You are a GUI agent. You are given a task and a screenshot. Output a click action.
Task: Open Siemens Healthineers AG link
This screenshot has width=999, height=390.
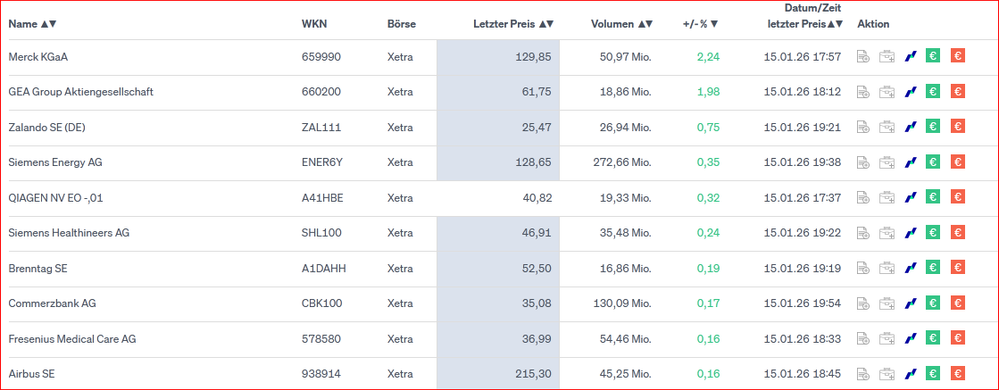click(69, 233)
